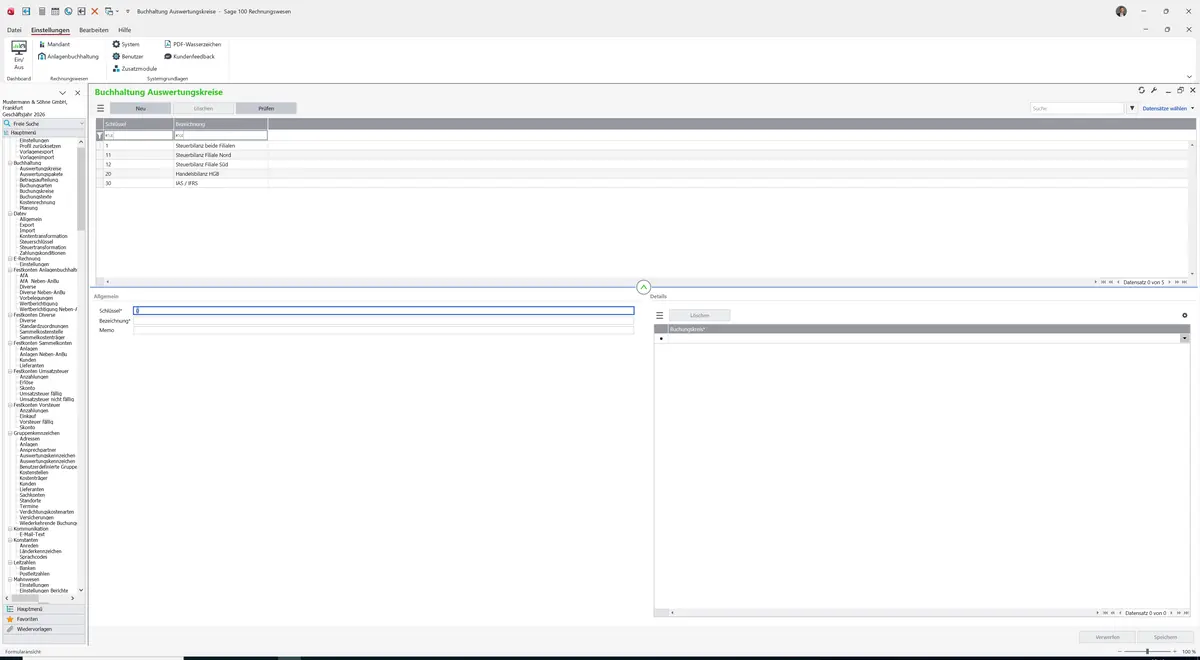Open the Datei menu
Screen dimensions: 1200x660
click(14, 30)
